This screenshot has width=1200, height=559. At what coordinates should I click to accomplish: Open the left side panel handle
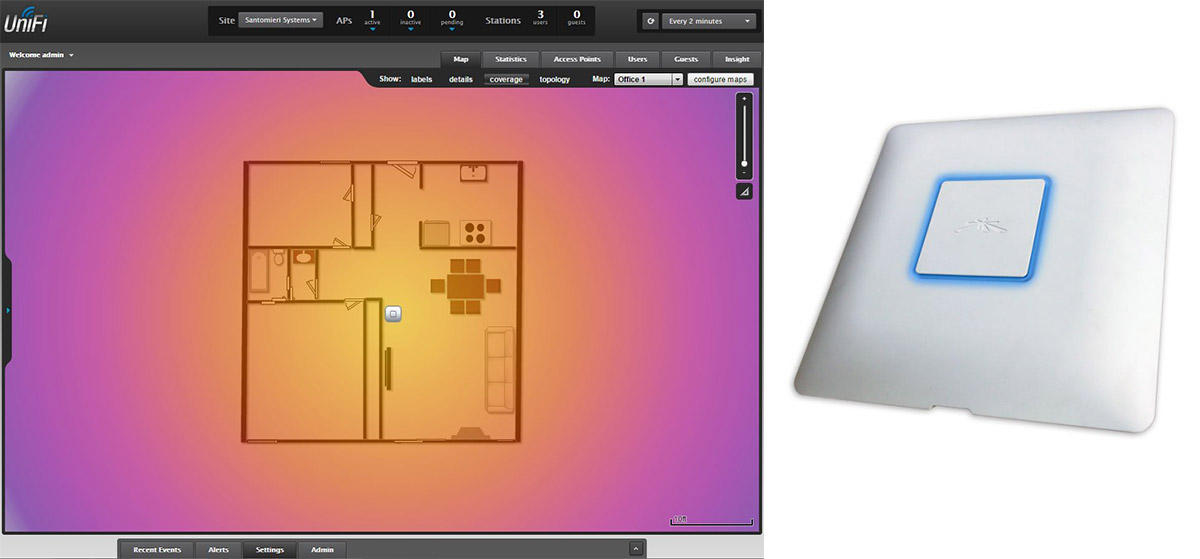[x=8, y=311]
